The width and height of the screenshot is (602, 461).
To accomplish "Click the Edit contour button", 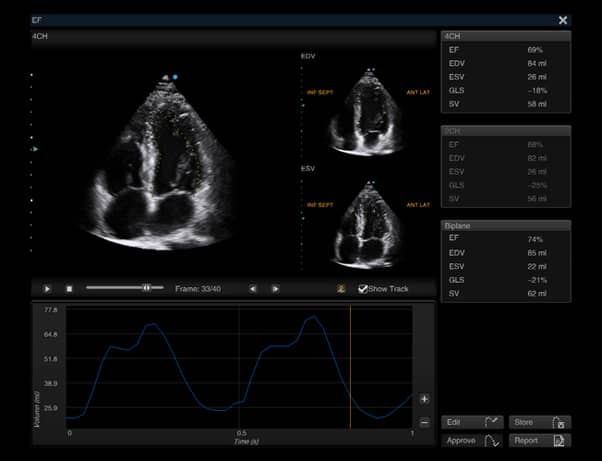I will 473,422.
